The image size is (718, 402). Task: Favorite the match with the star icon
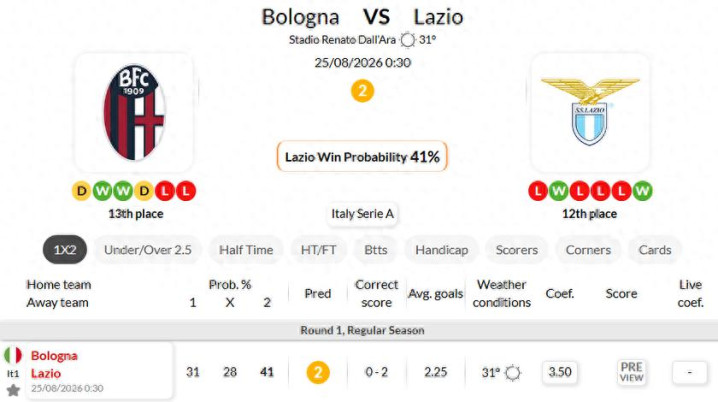13,390
